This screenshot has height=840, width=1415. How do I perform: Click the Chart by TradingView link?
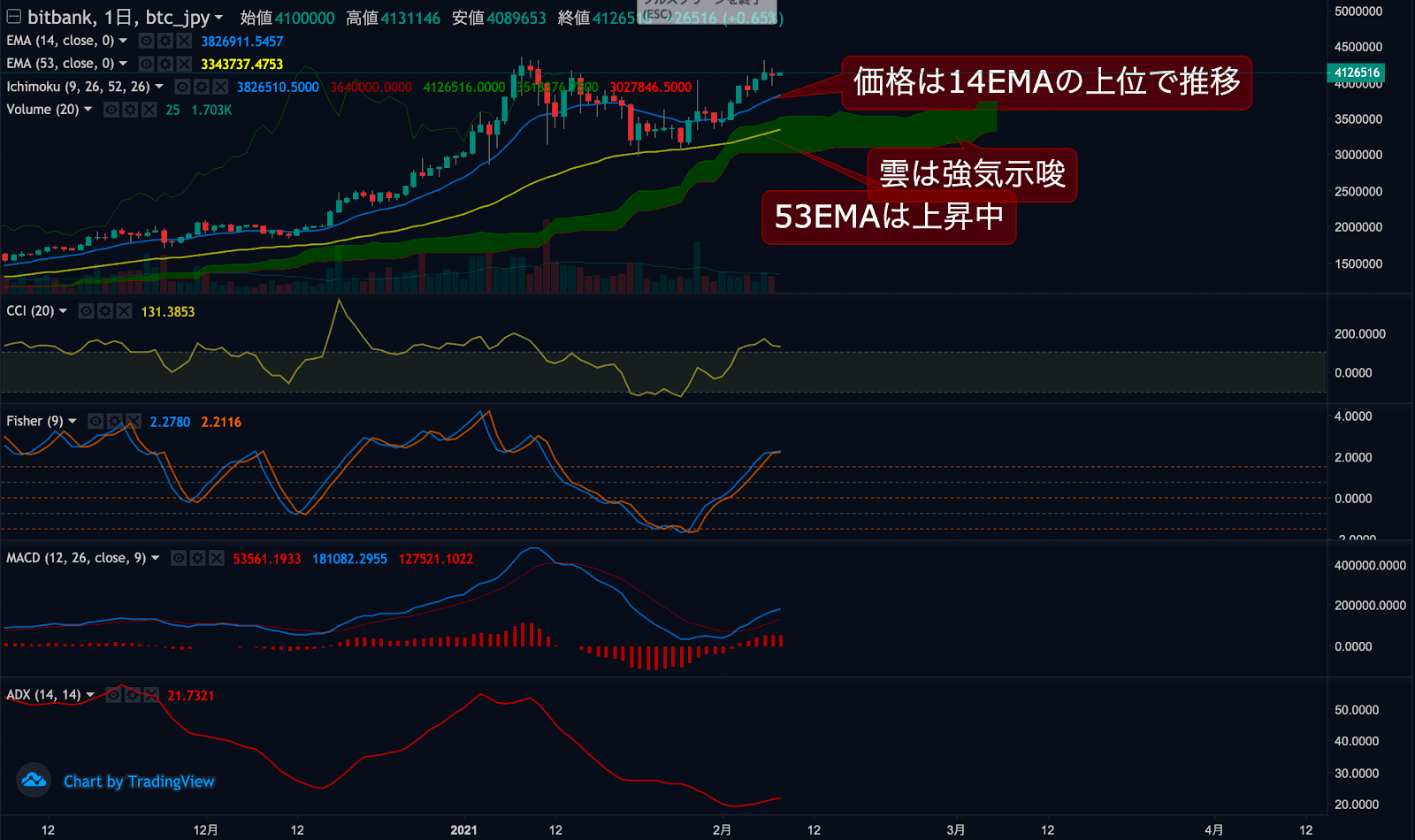point(138,781)
